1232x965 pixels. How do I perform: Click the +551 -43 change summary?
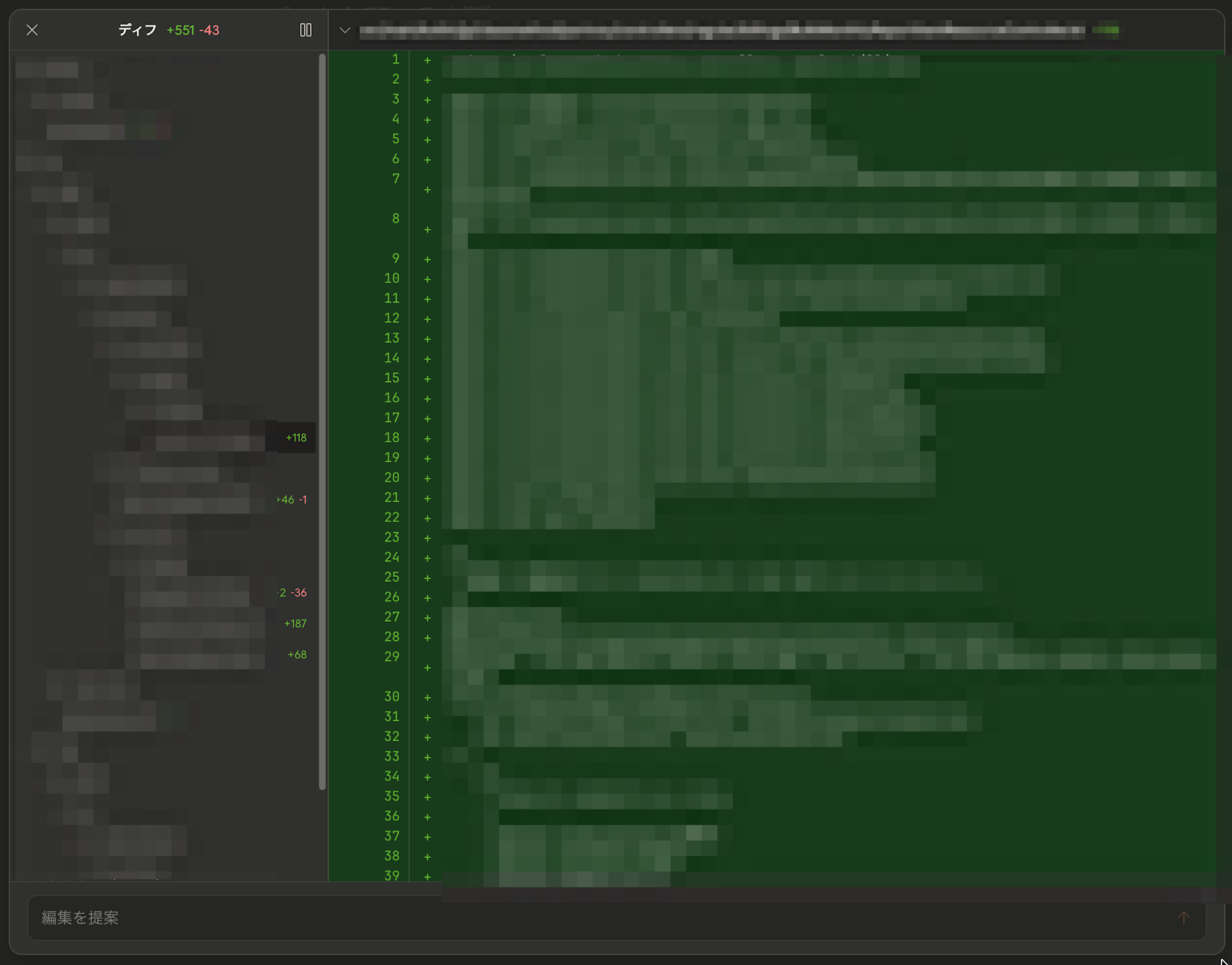coord(193,30)
